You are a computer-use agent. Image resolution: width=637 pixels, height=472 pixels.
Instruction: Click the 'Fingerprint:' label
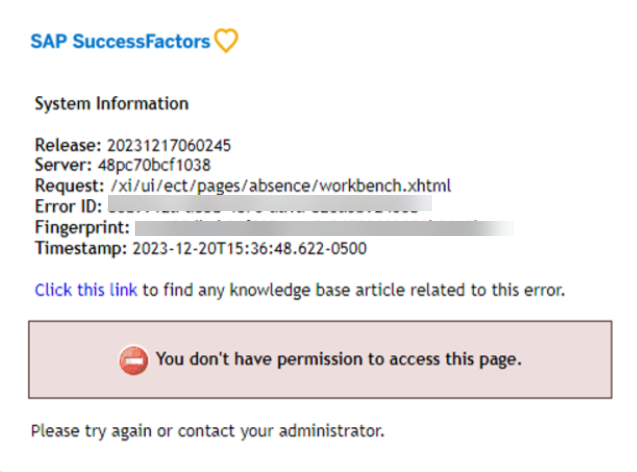(82, 228)
